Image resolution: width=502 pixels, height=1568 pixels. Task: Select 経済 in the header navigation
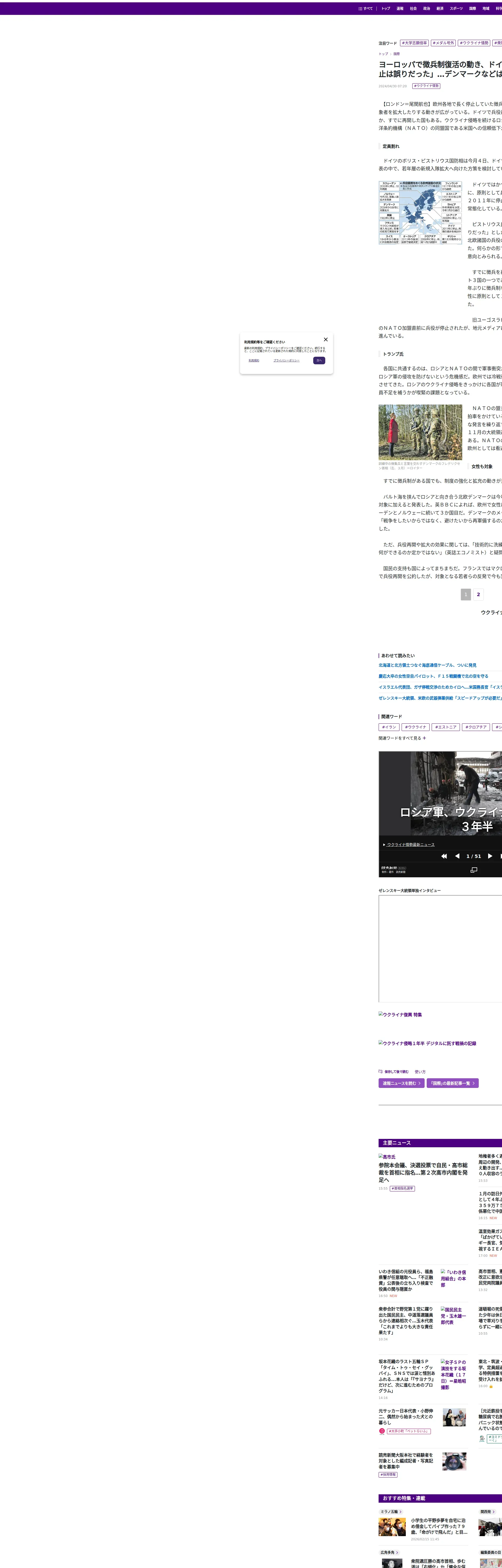[x=440, y=9]
